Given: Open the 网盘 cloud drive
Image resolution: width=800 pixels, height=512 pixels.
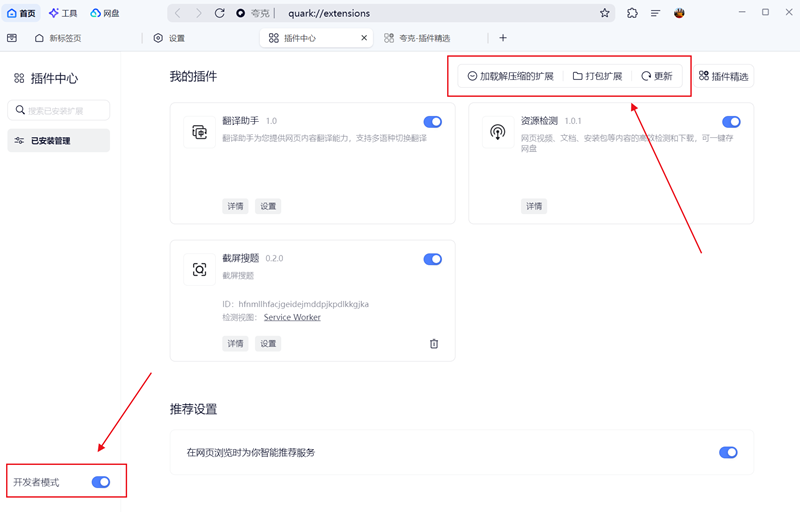Looking at the screenshot, I should coord(105,13).
